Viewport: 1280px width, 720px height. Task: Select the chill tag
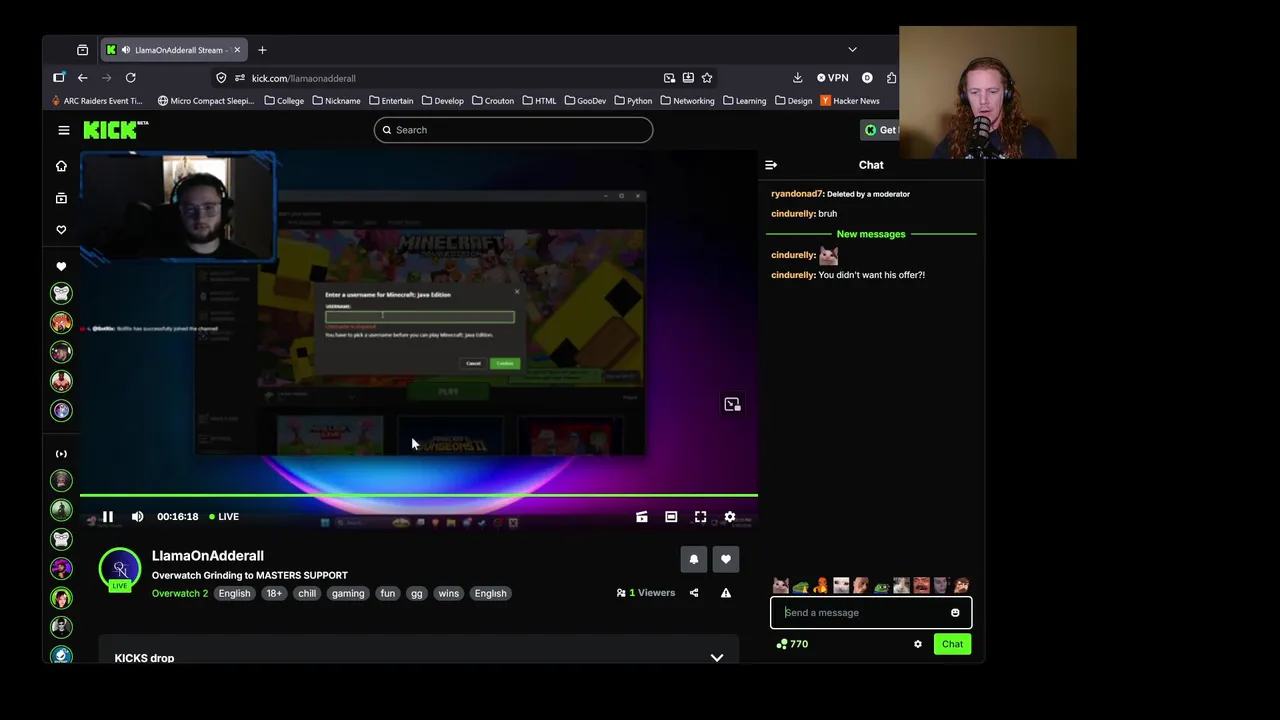307,594
